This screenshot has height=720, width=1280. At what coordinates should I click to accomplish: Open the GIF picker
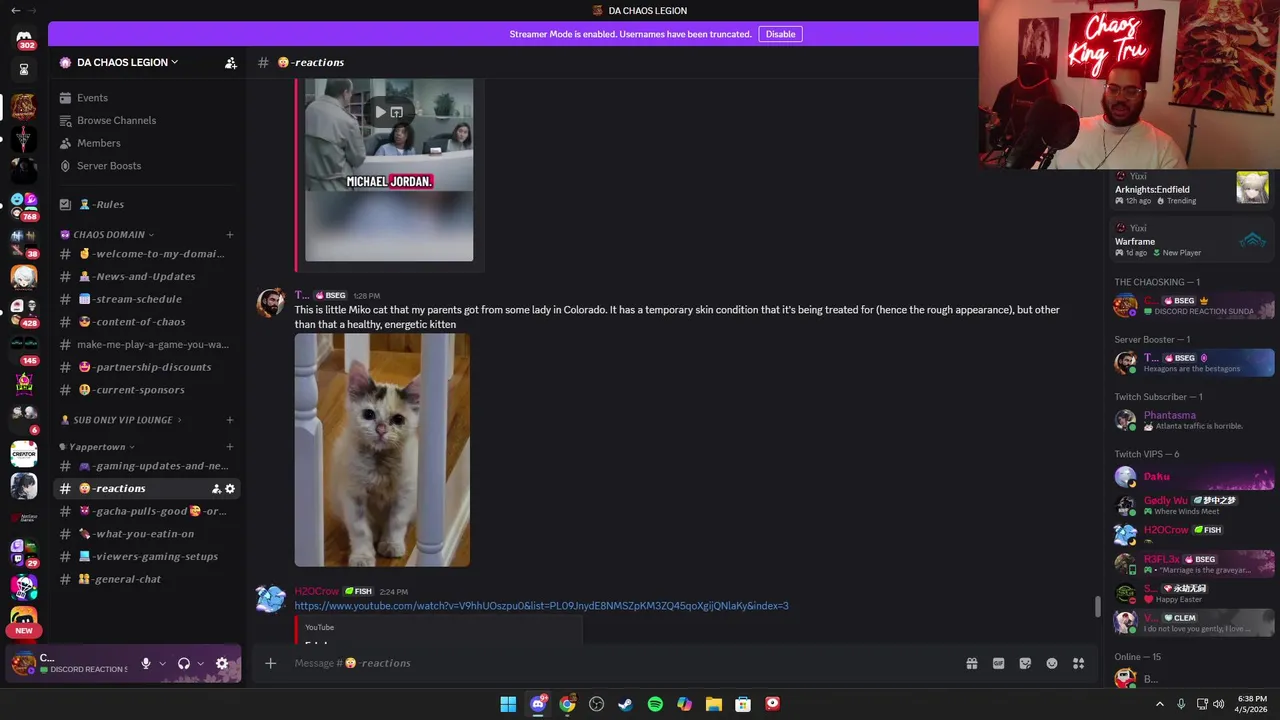point(998,663)
